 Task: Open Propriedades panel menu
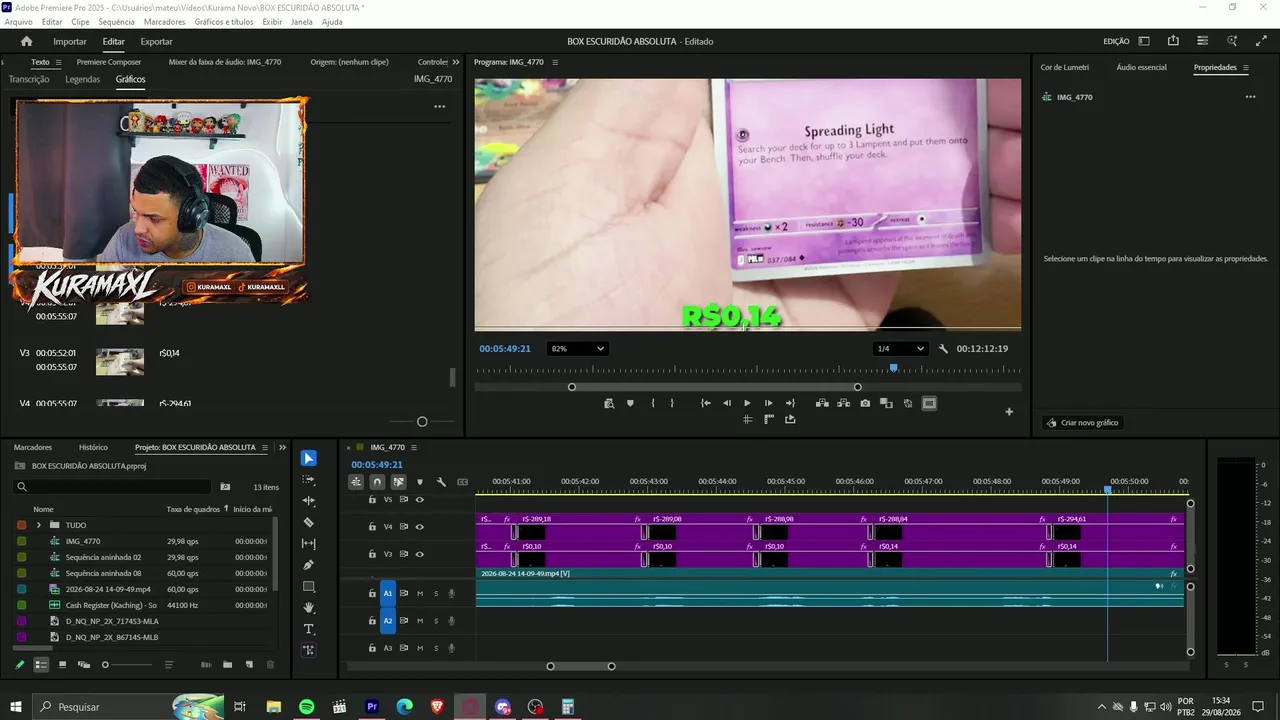point(1245,67)
